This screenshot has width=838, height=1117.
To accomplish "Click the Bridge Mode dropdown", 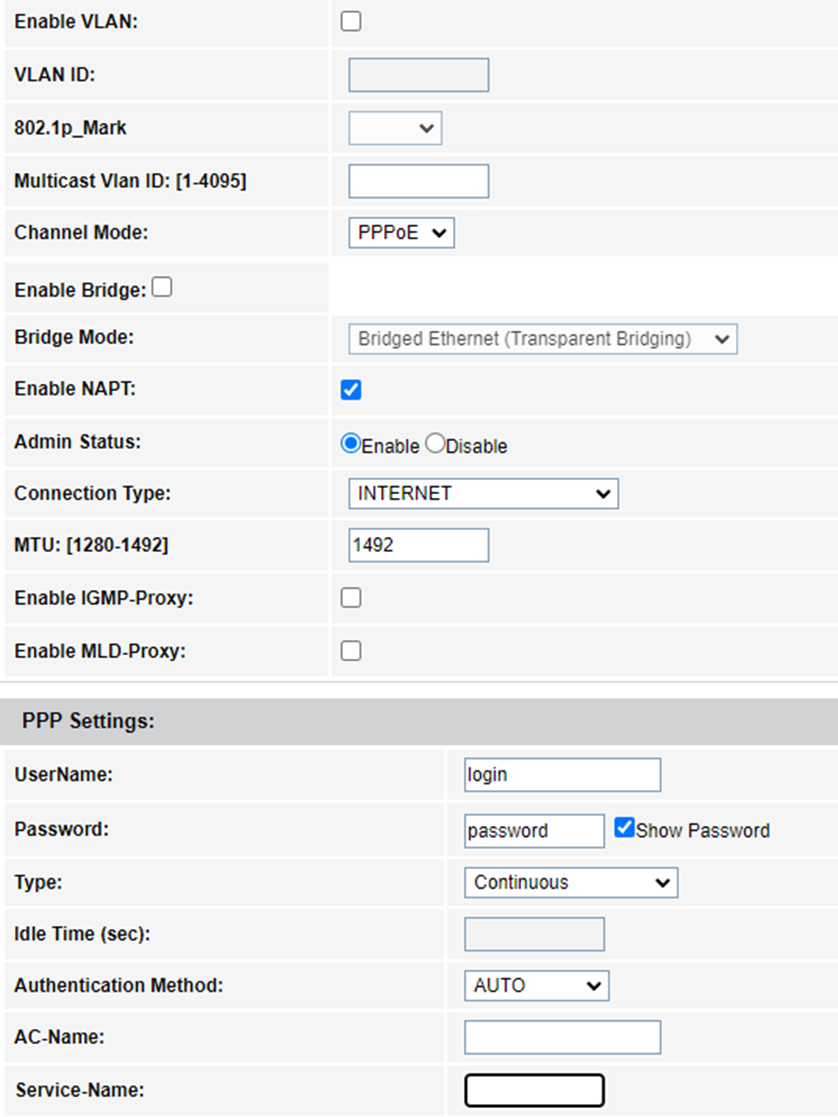I will point(543,339).
